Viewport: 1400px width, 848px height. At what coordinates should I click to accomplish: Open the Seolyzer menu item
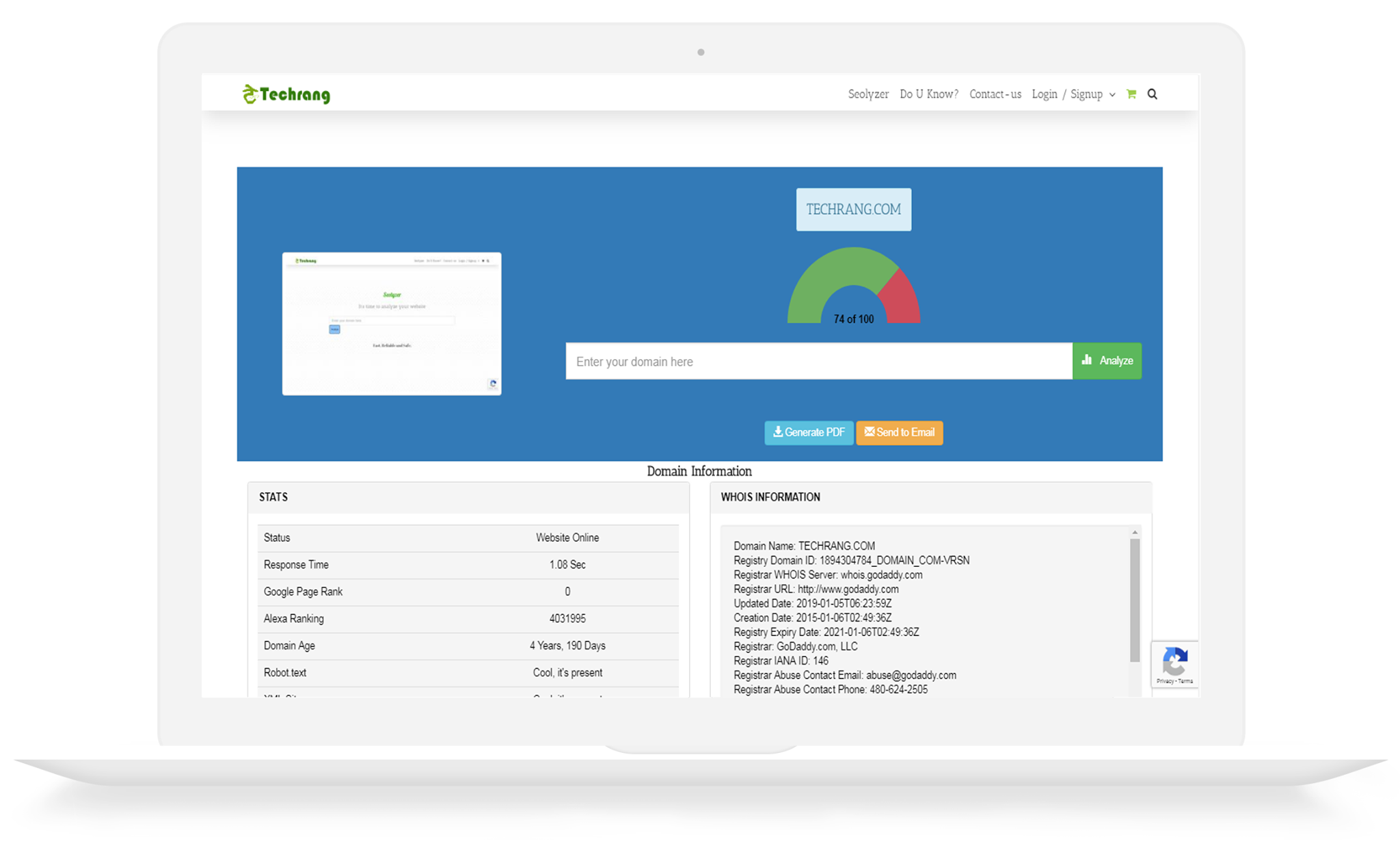pyautogui.click(x=868, y=94)
